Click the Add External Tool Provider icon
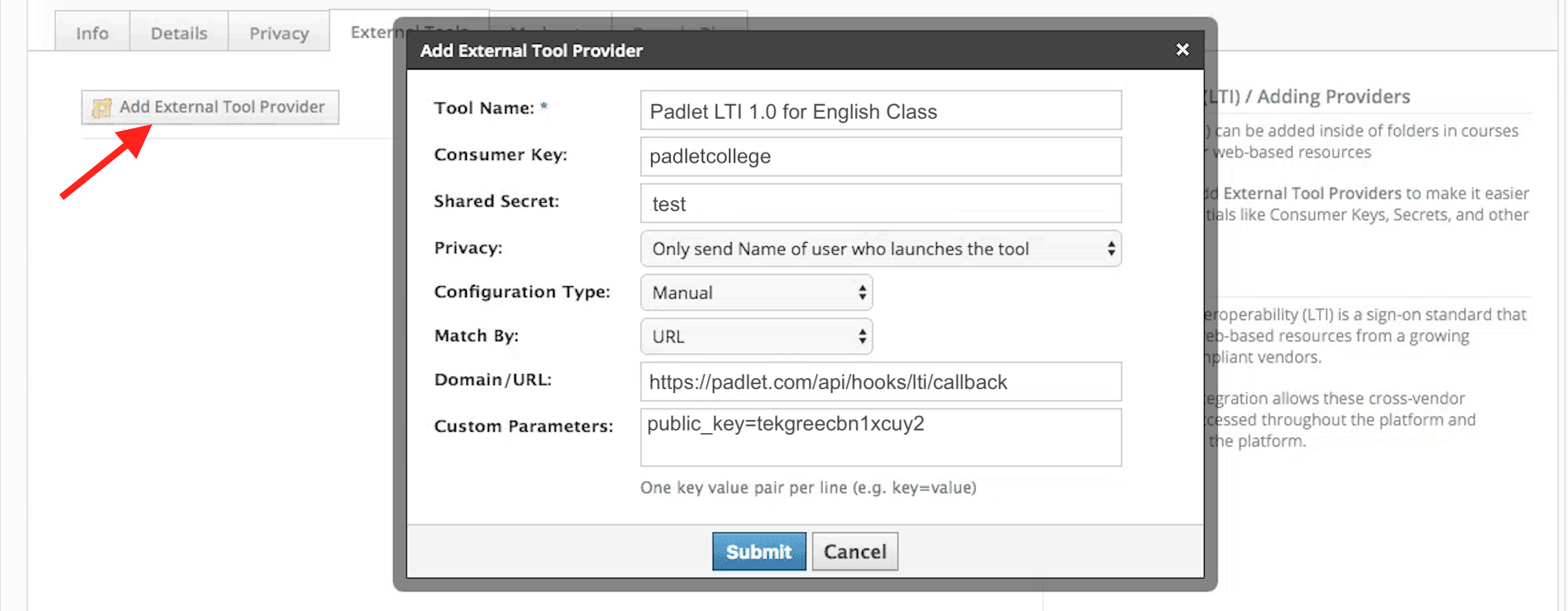The width and height of the screenshot is (1568, 611). click(101, 108)
